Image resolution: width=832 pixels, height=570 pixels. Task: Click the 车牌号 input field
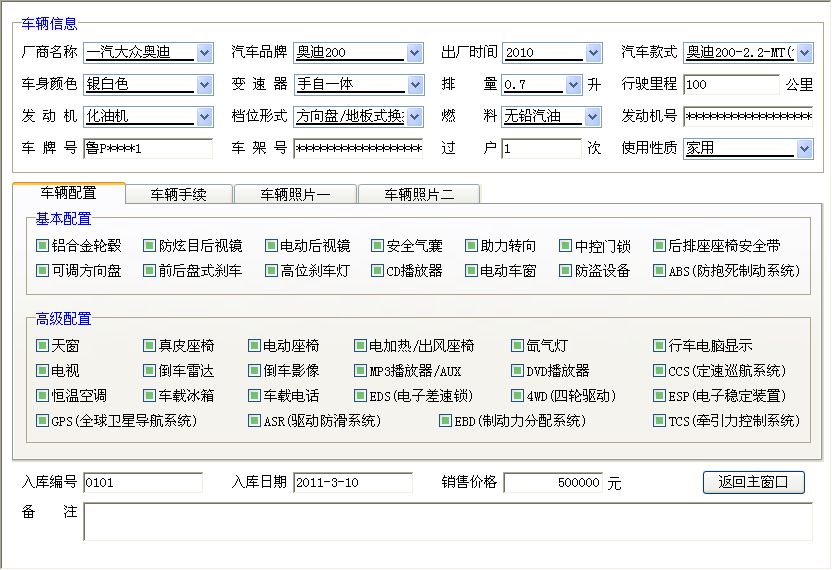point(148,148)
